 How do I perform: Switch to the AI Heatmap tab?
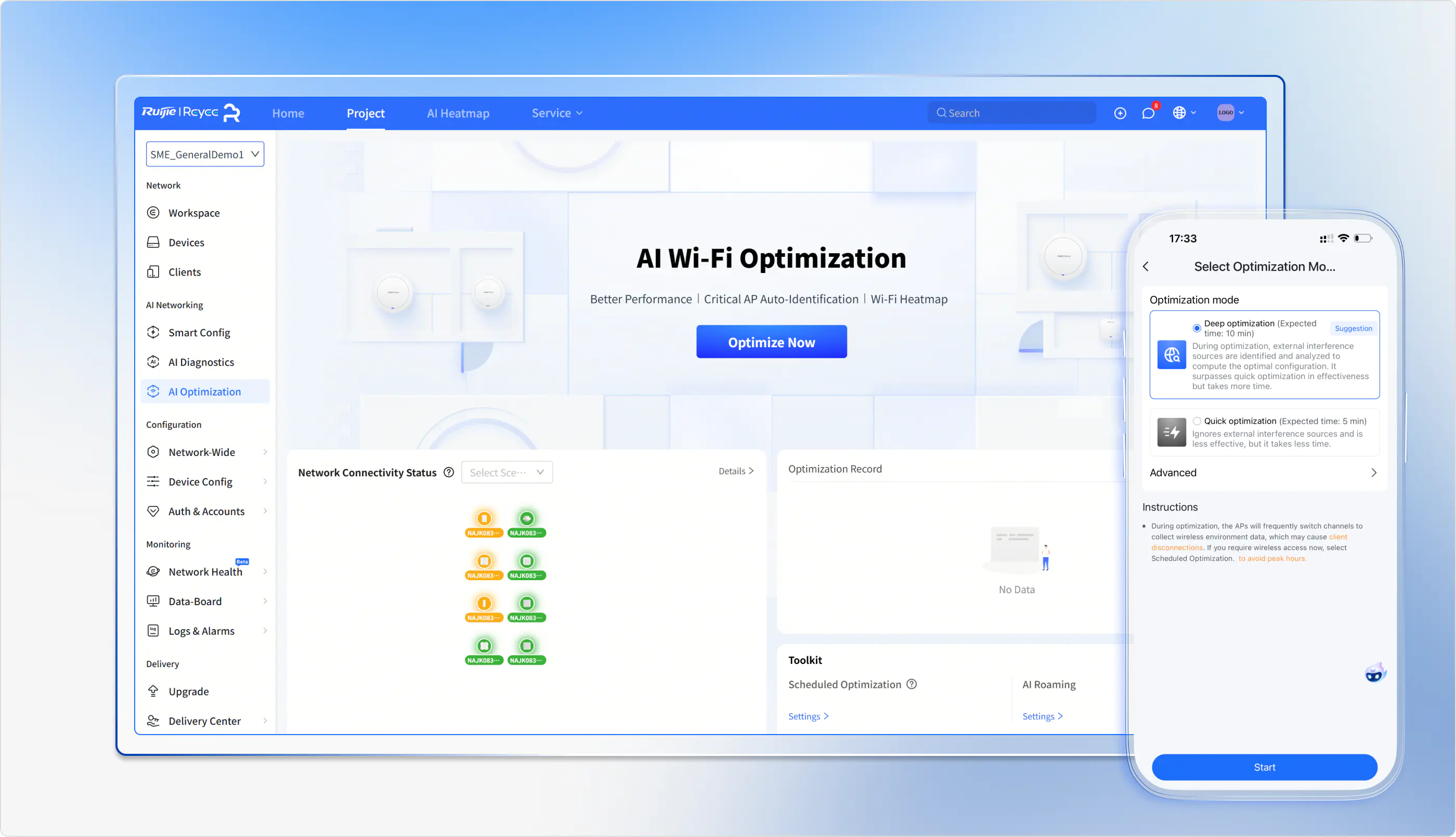[458, 113]
